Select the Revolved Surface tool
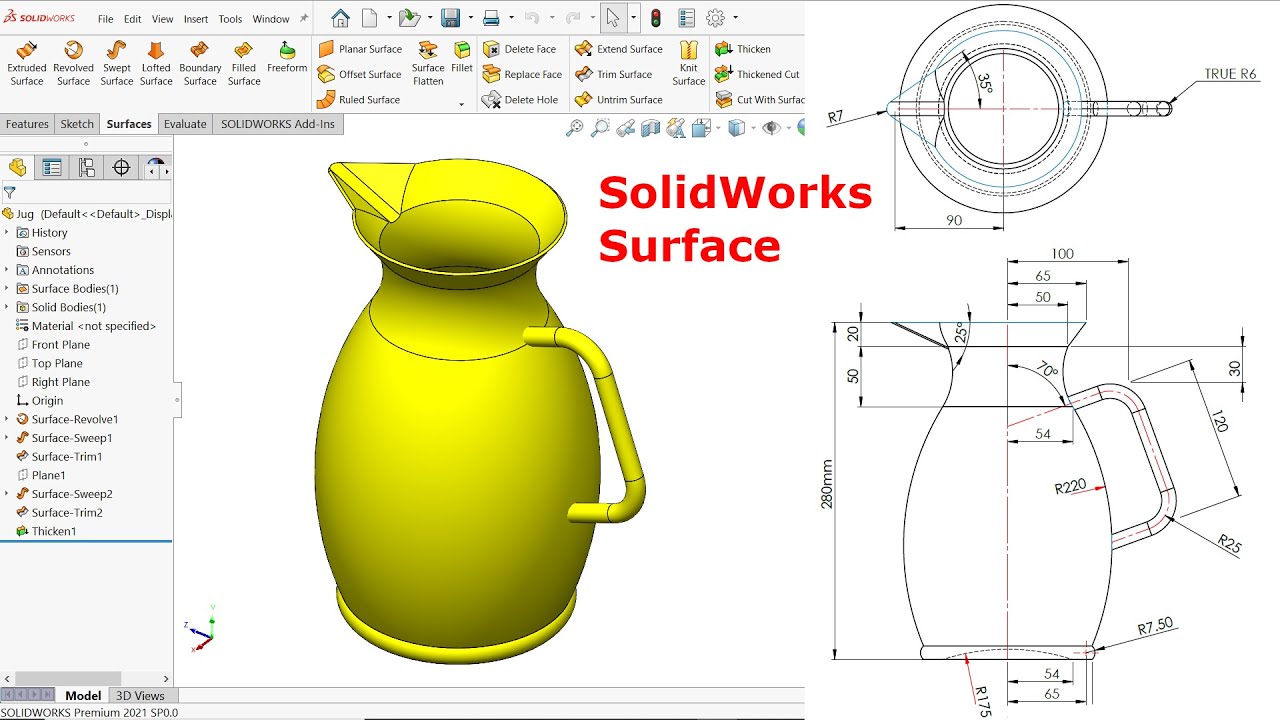The height and width of the screenshot is (720, 1280). point(73,64)
